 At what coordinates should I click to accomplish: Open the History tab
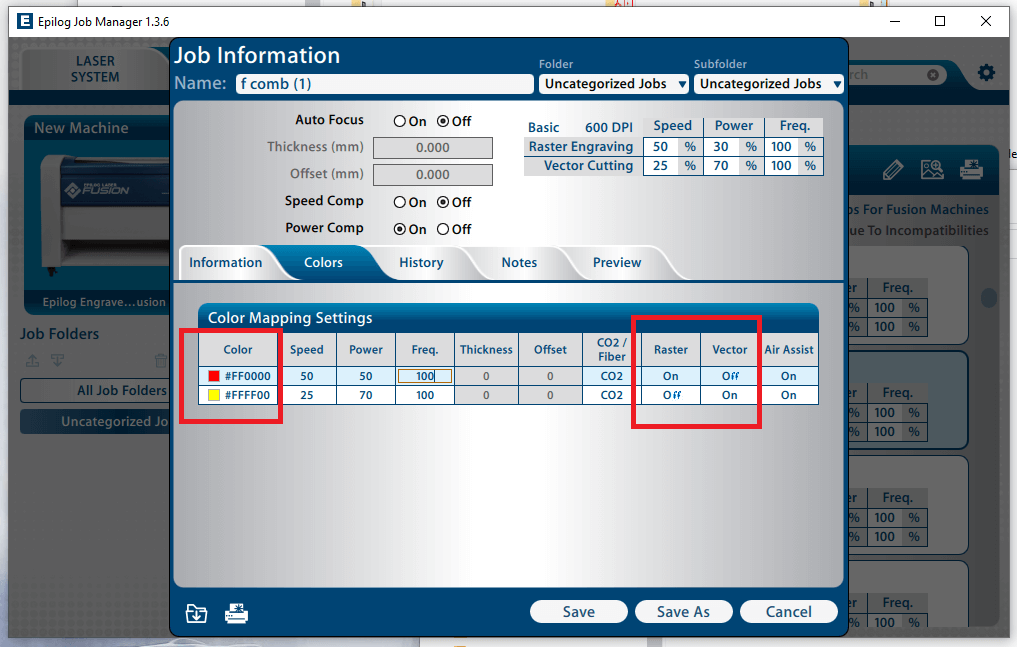click(421, 263)
